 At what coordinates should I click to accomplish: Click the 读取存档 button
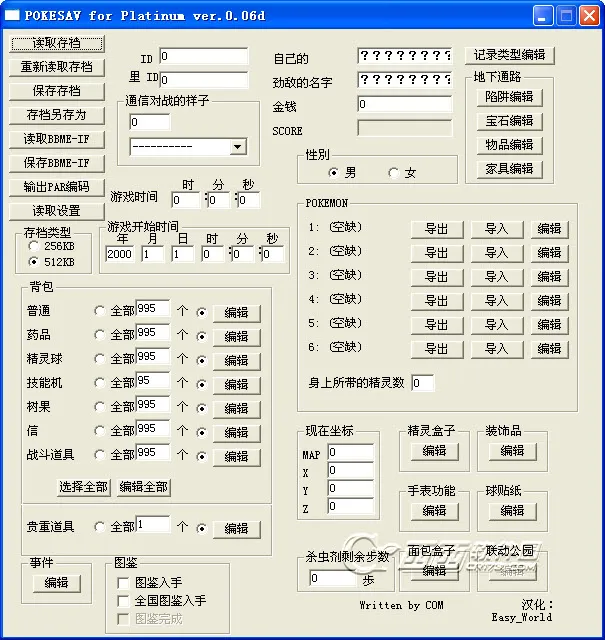tap(56, 43)
